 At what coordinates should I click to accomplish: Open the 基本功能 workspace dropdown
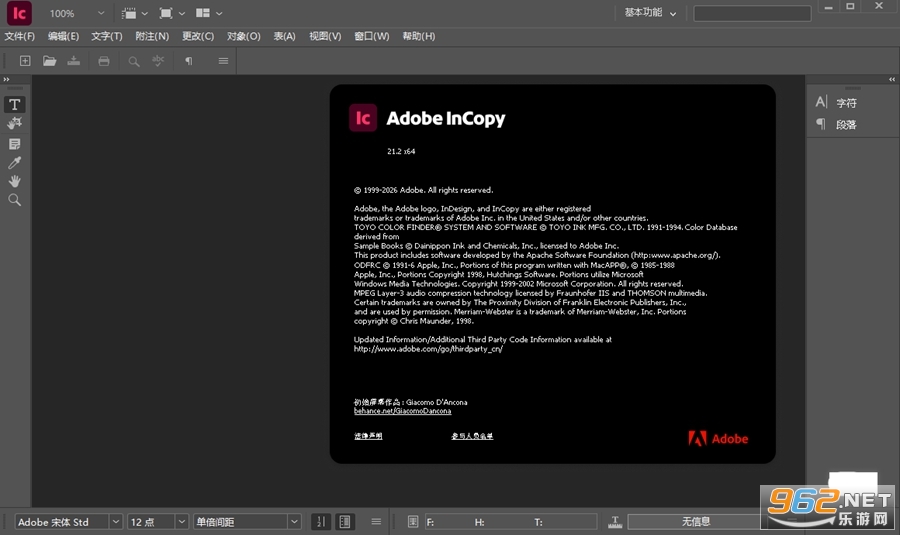(x=650, y=13)
